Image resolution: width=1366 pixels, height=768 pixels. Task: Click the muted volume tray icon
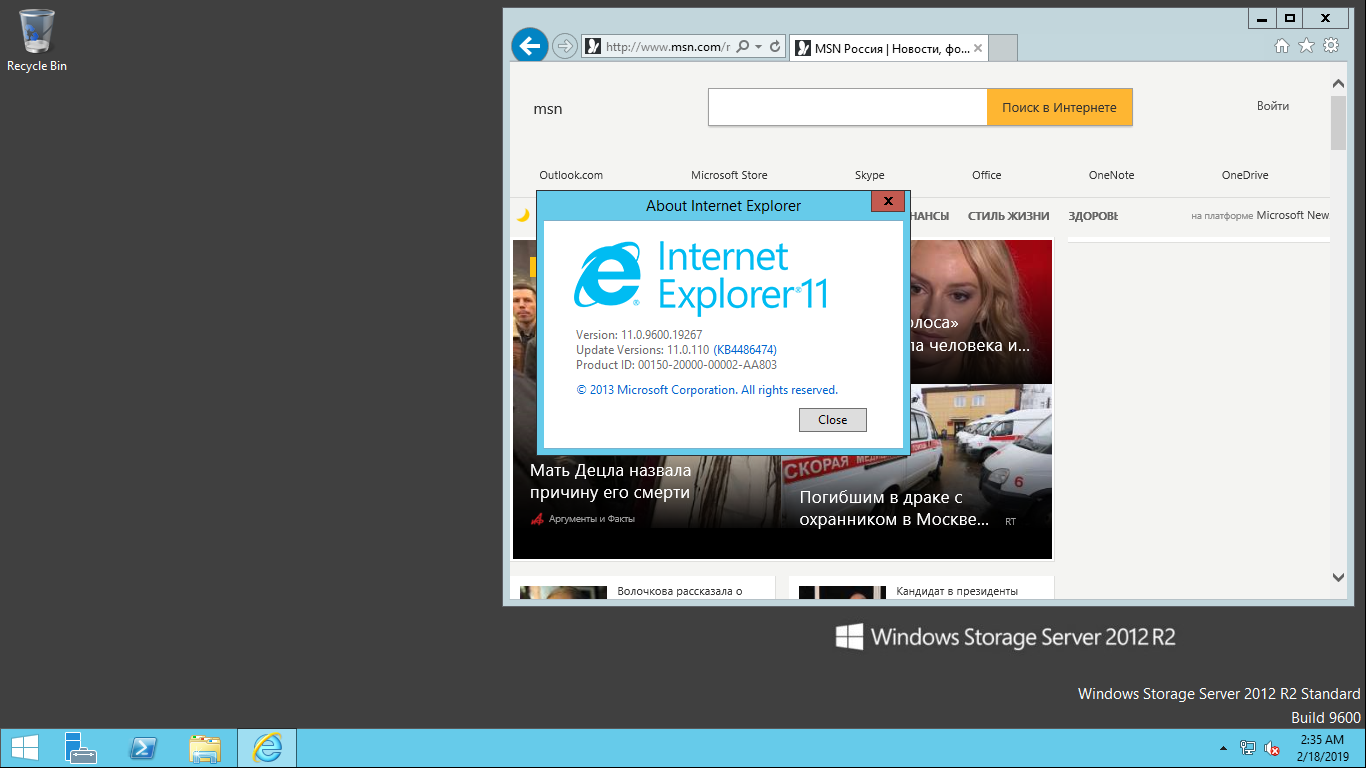coord(1273,748)
